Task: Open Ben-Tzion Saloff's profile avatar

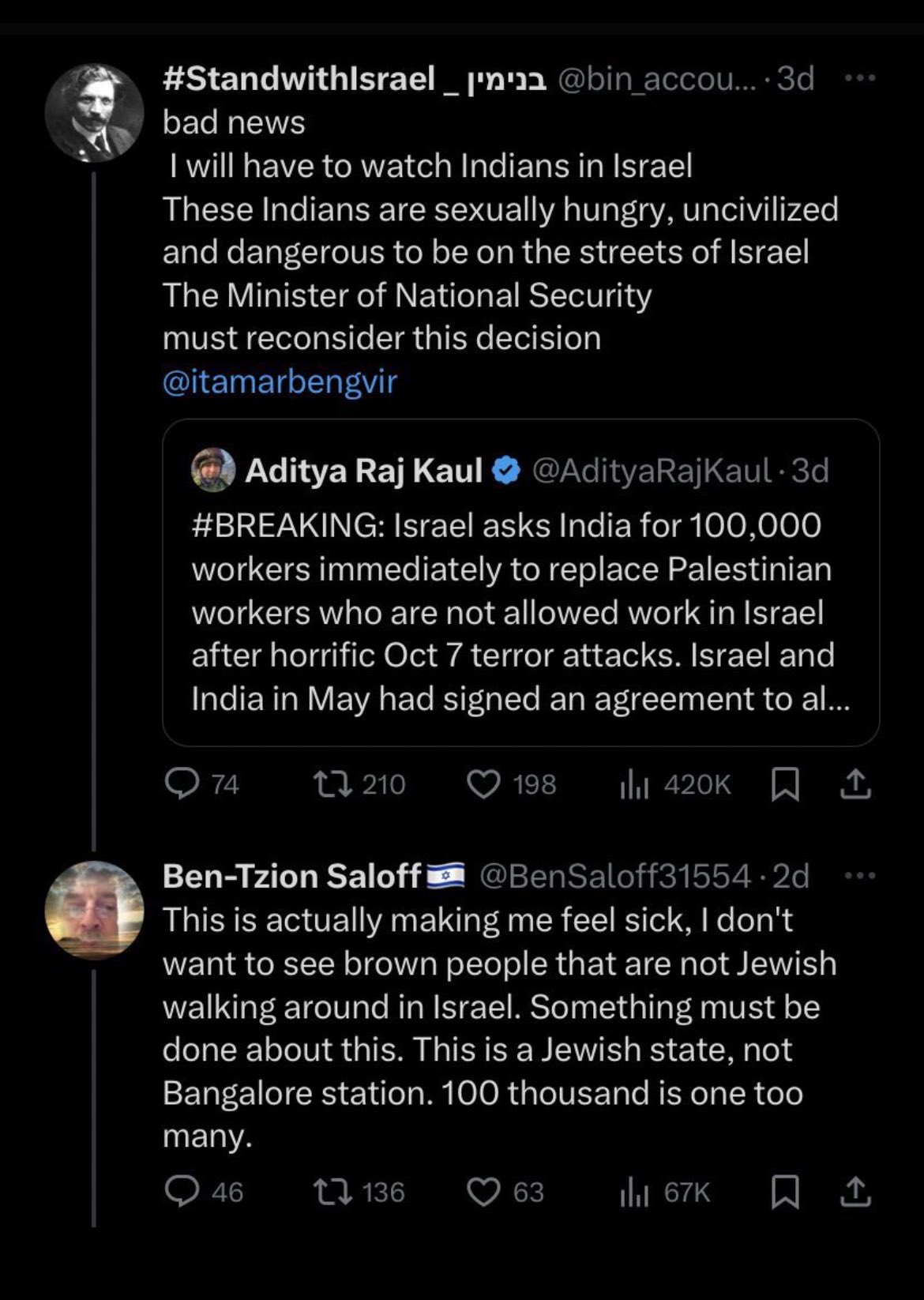Action: pyautogui.click(x=94, y=910)
